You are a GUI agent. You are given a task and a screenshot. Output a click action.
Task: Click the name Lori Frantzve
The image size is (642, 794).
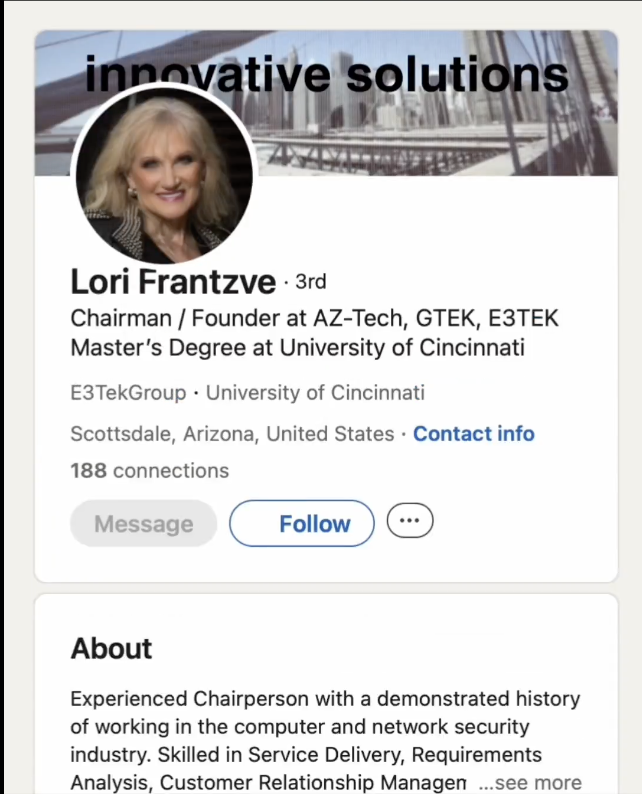tap(172, 282)
